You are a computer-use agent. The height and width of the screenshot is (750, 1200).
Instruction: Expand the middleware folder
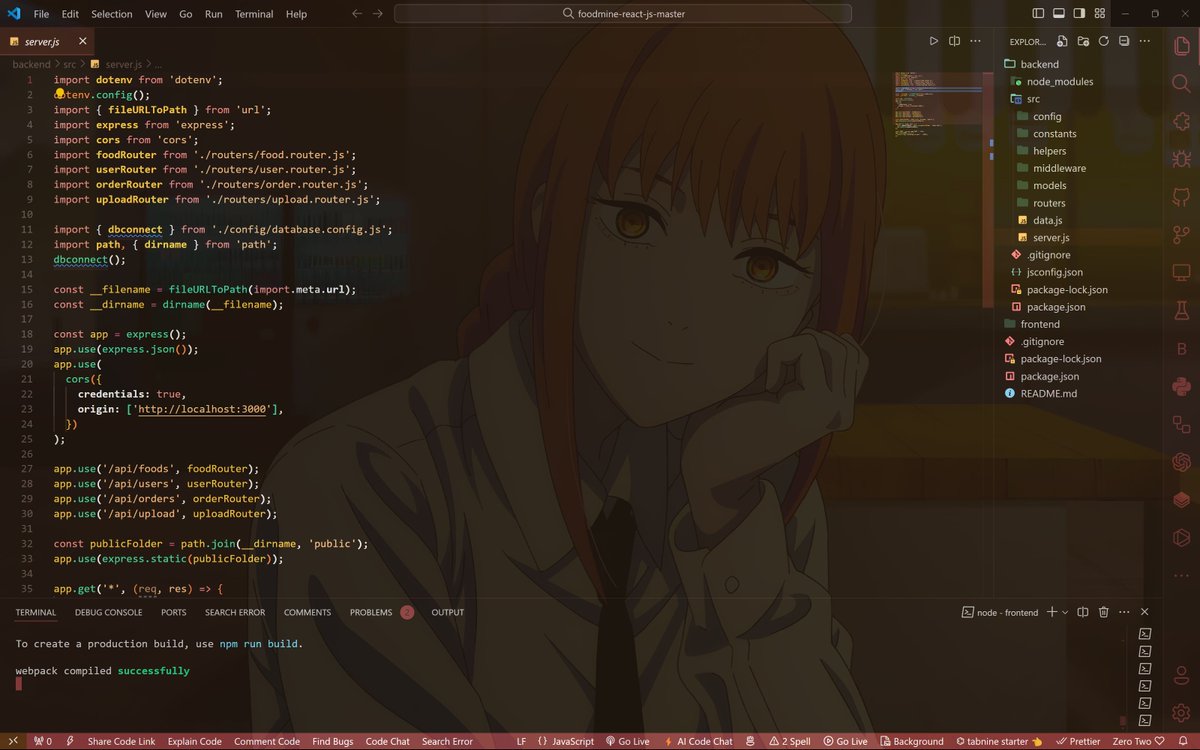coord(1059,168)
